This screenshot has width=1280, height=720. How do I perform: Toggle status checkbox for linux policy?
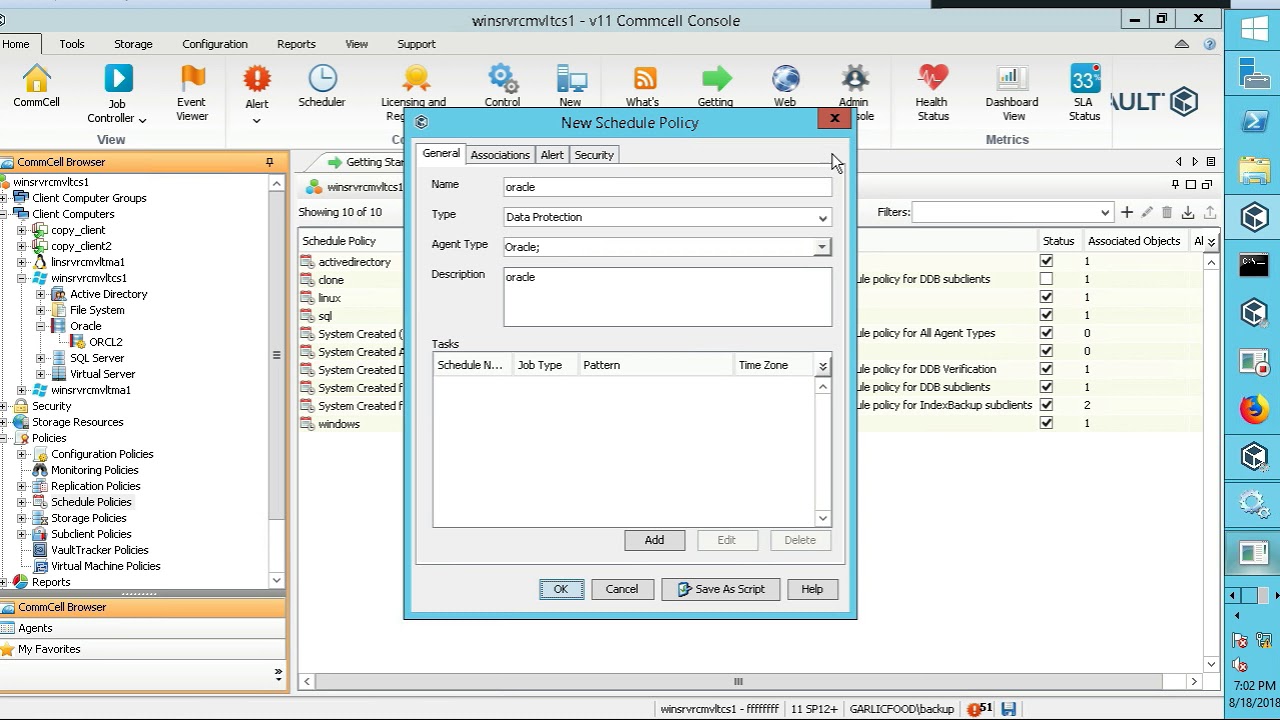pos(1046,297)
